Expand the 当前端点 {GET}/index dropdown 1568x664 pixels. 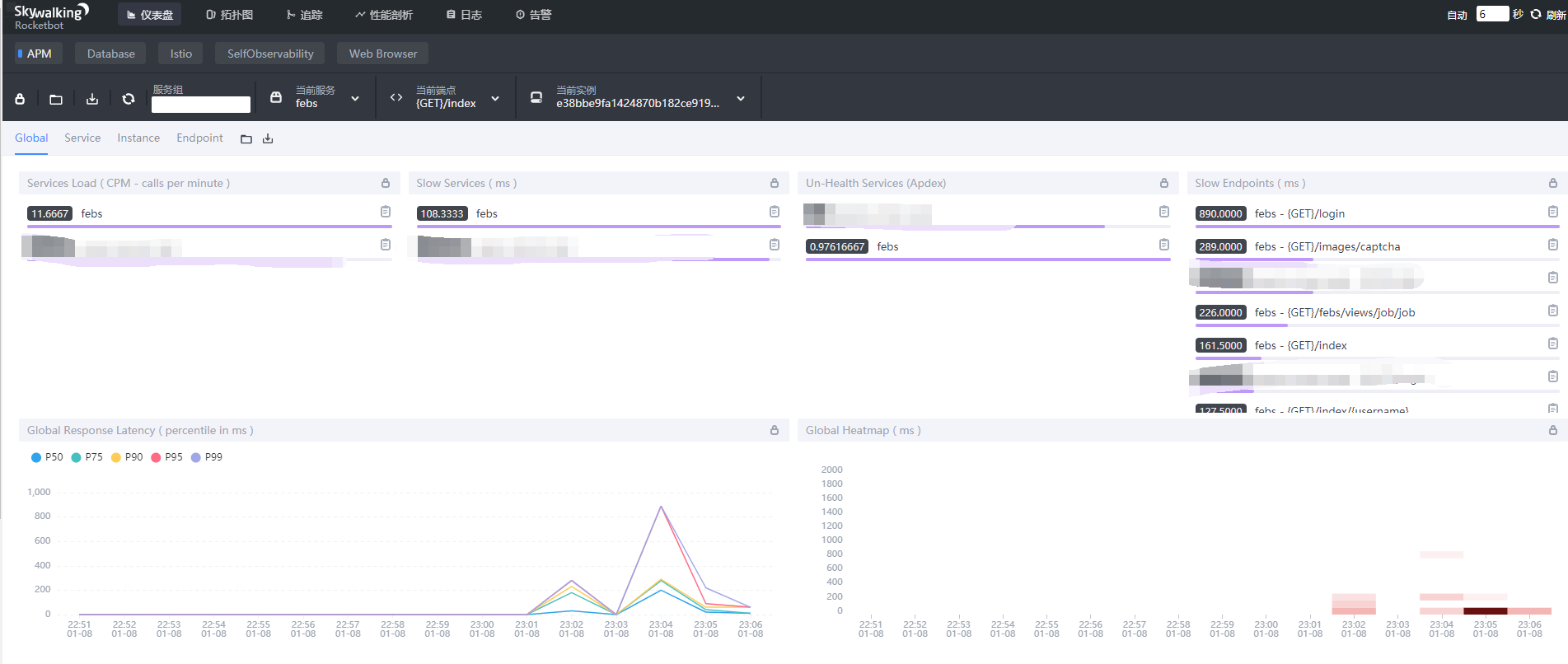495,99
